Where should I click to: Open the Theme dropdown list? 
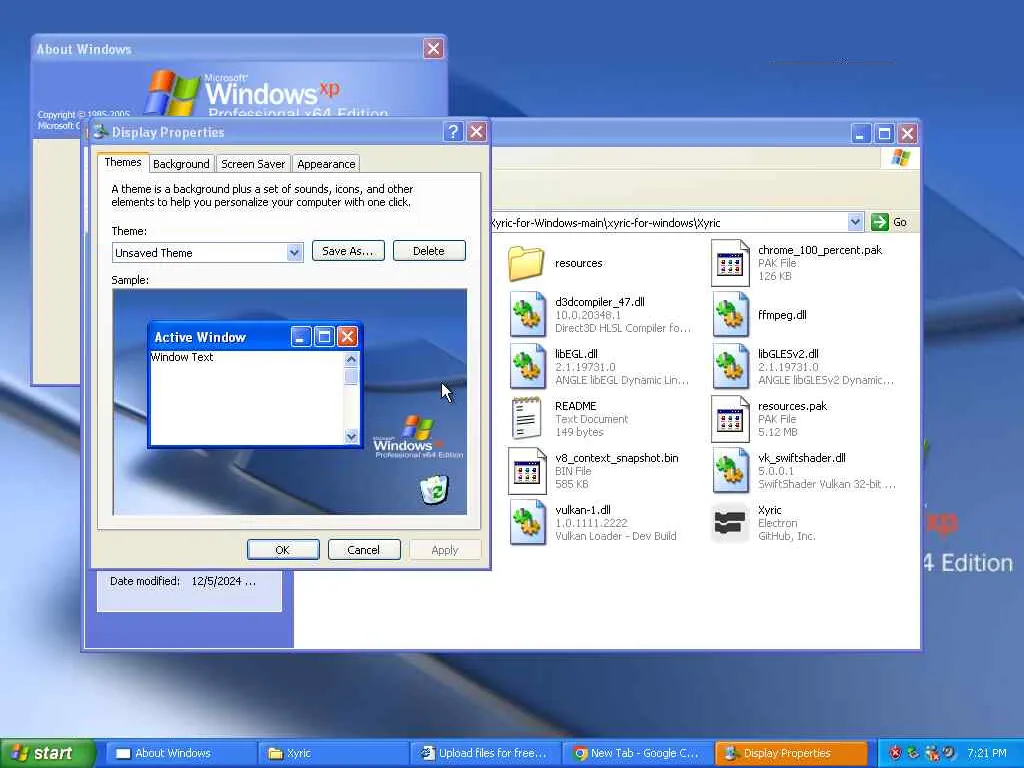295,253
